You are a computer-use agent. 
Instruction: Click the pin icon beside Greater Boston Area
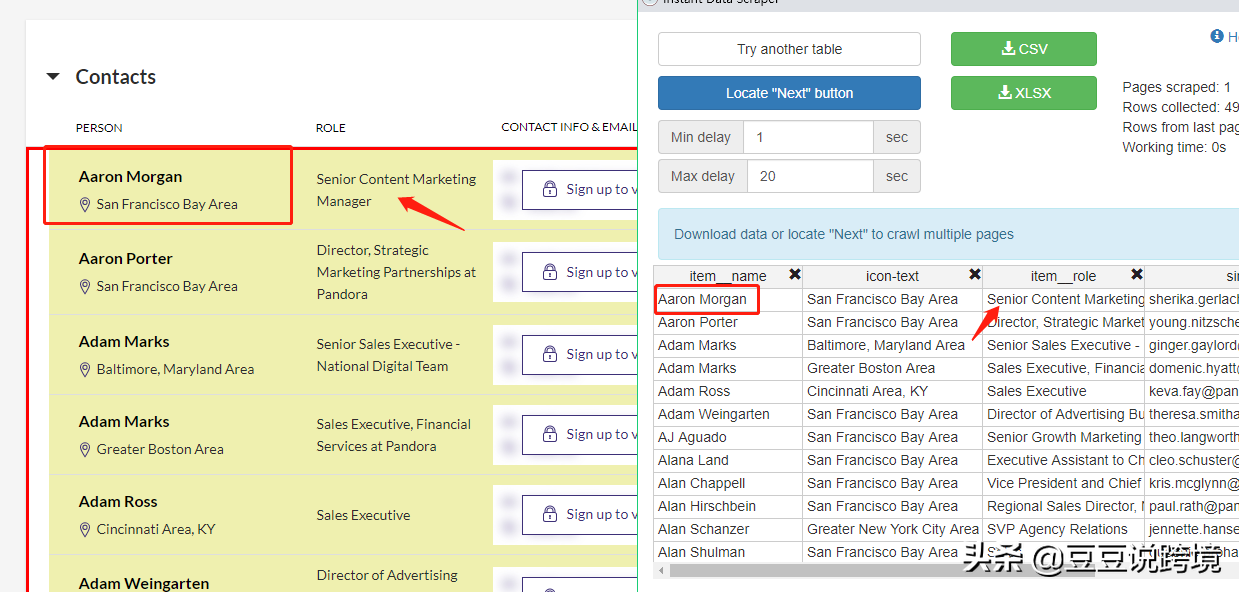85,449
